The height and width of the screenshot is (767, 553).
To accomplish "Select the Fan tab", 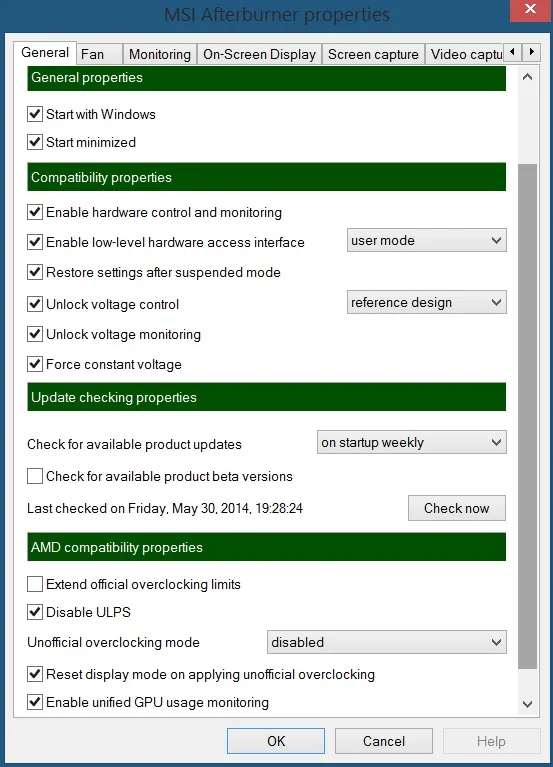I will [x=99, y=54].
